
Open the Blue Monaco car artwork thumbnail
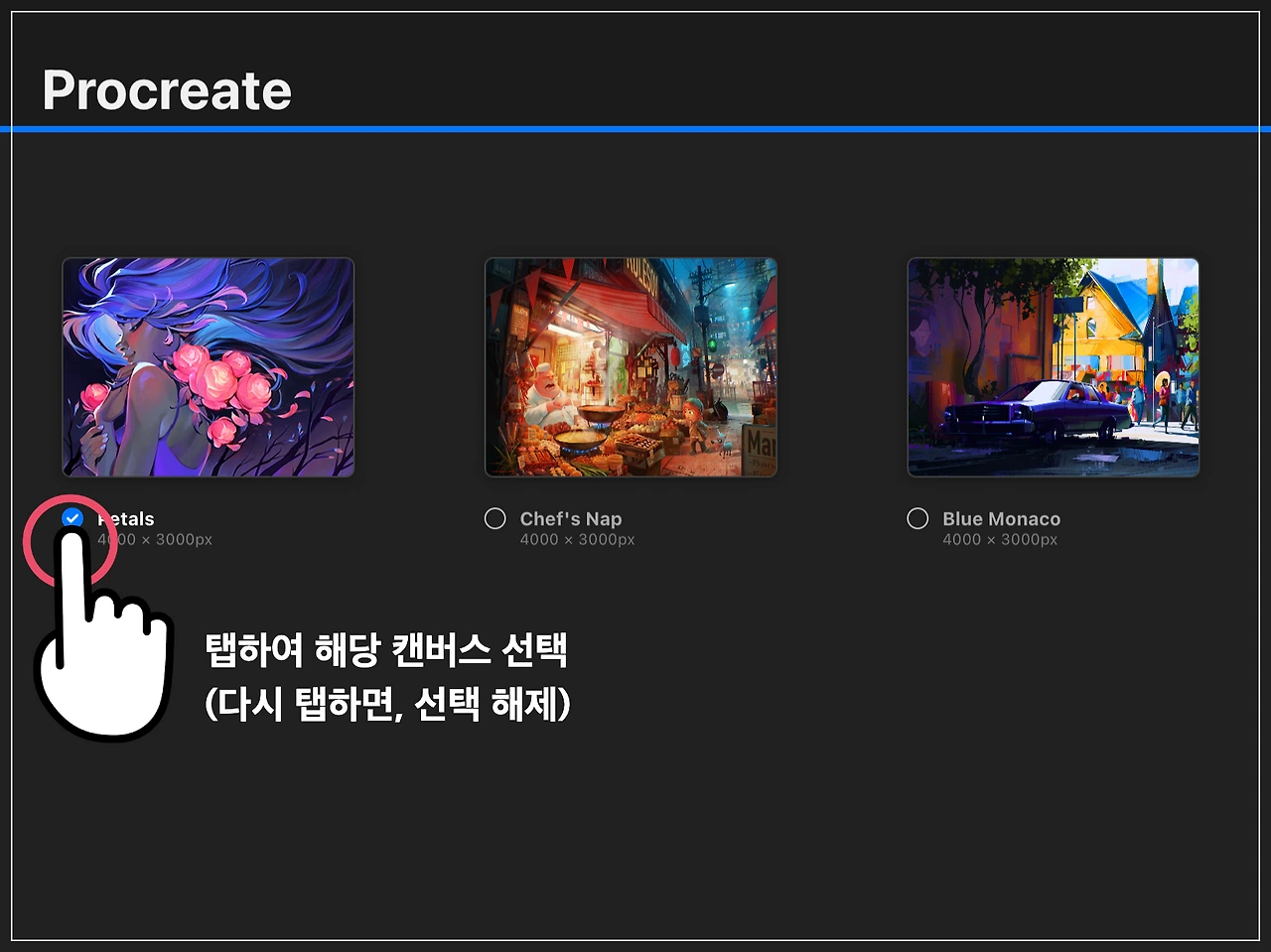pyautogui.click(x=1054, y=367)
